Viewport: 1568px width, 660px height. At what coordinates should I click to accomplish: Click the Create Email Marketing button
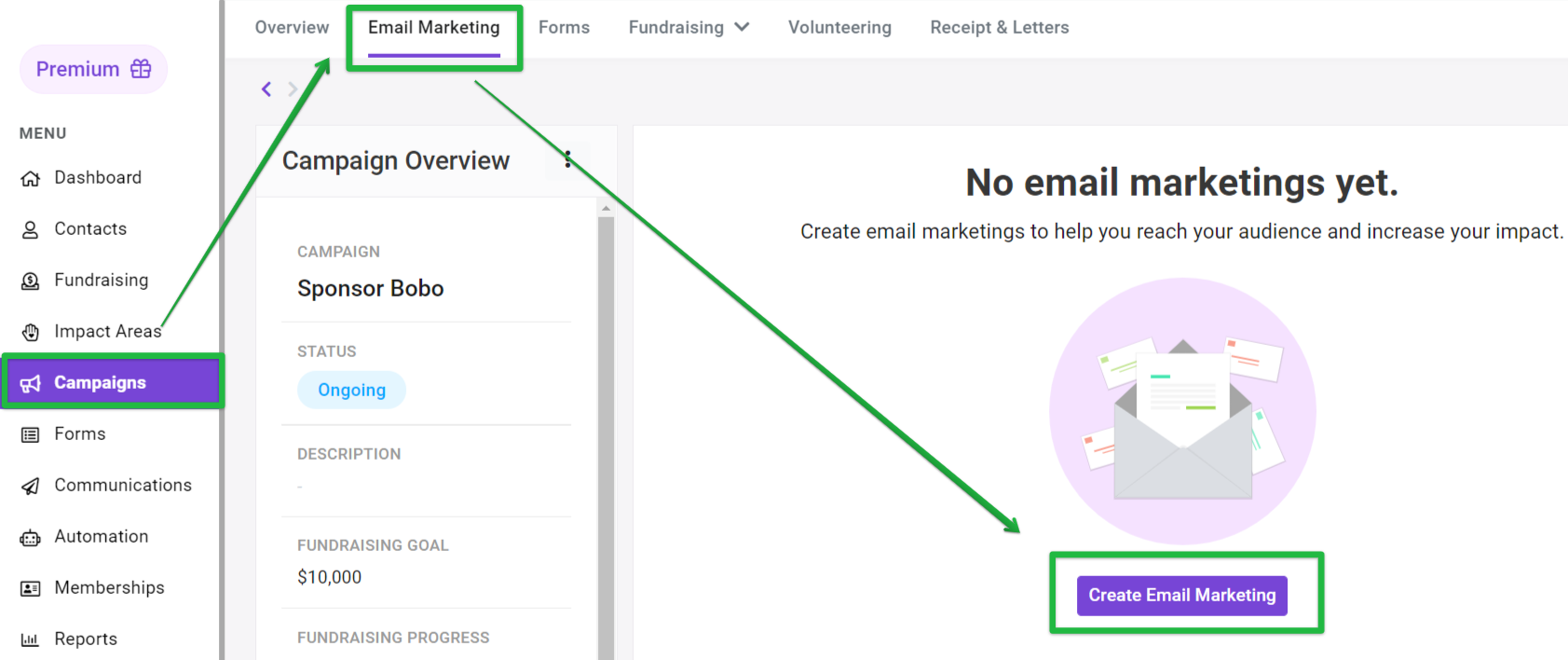pos(1182,595)
